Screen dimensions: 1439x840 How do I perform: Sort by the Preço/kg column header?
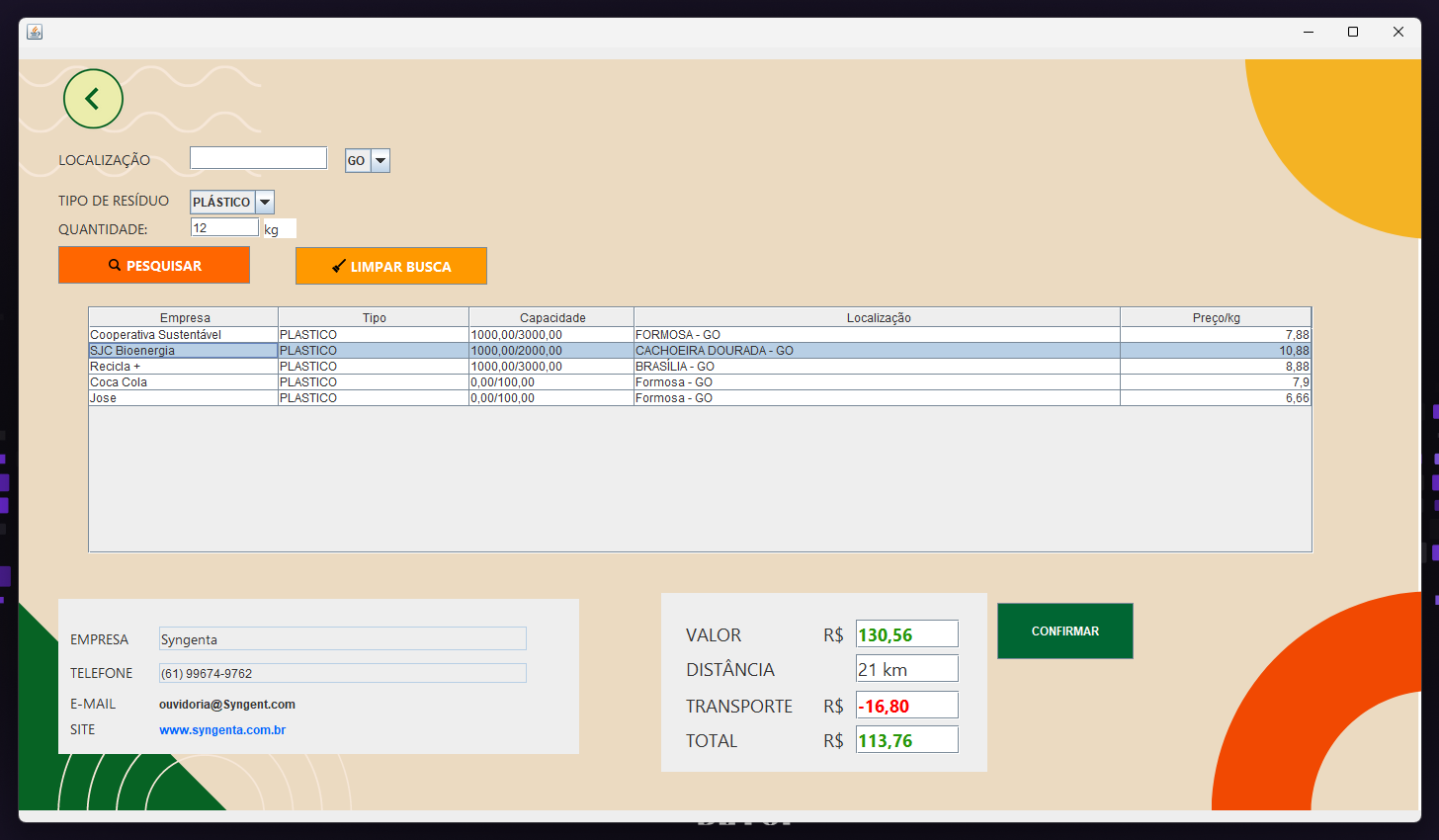tap(1216, 317)
